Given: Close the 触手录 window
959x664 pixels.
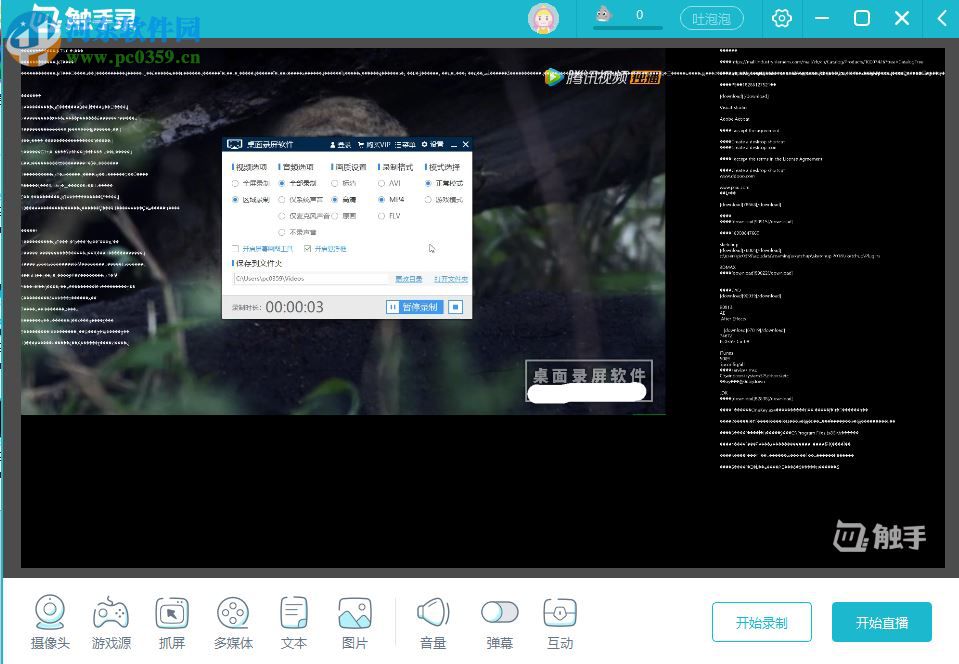Looking at the screenshot, I should (x=902, y=18).
